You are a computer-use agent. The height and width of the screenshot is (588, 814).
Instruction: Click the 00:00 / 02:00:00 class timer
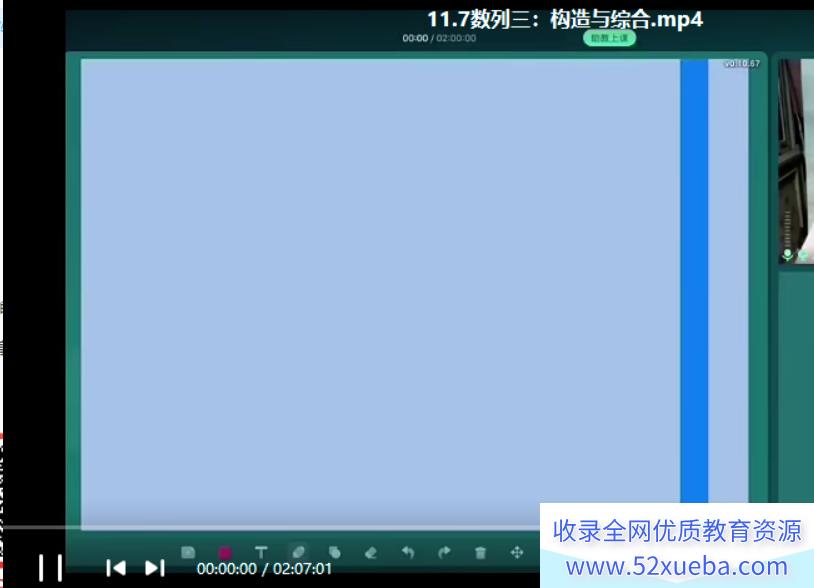point(439,38)
